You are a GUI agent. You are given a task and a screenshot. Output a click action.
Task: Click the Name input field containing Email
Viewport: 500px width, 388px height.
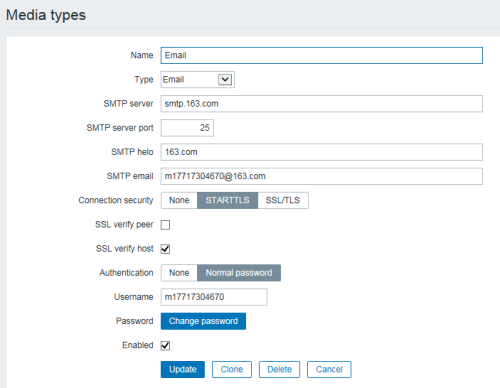321,55
